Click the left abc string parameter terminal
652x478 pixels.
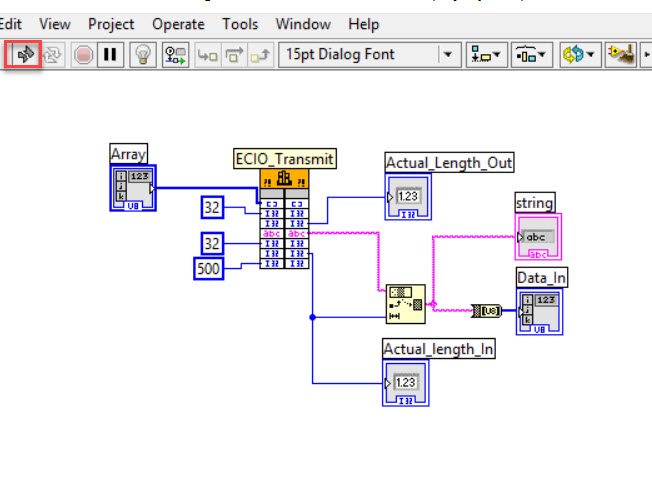(272, 234)
